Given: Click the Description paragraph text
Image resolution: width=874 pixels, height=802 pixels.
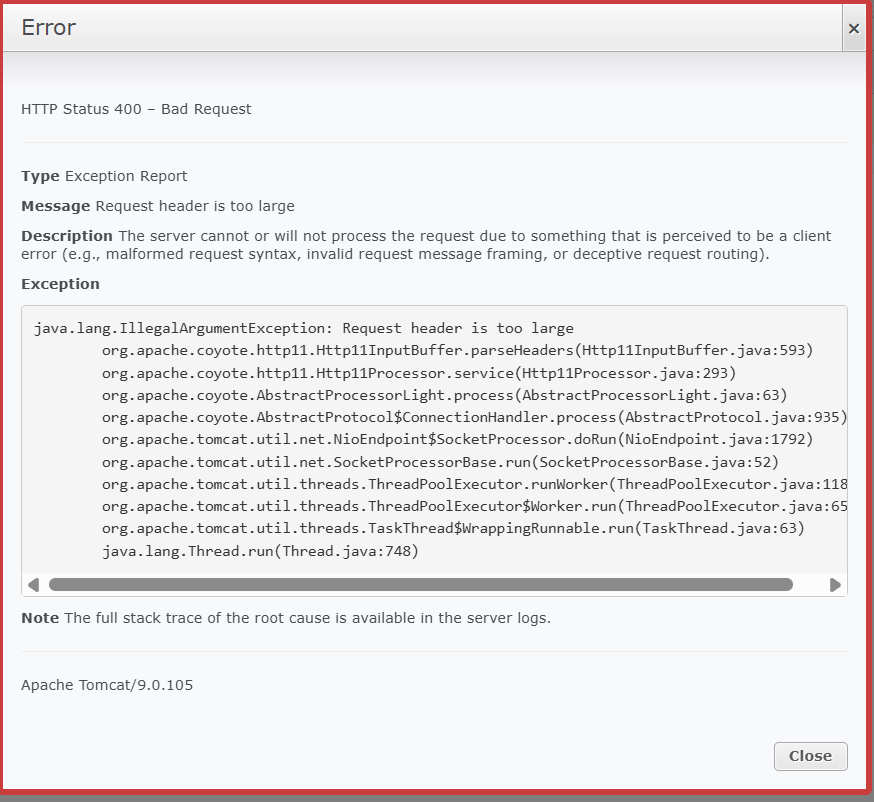Looking at the screenshot, I should pyautogui.click(x=426, y=245).
